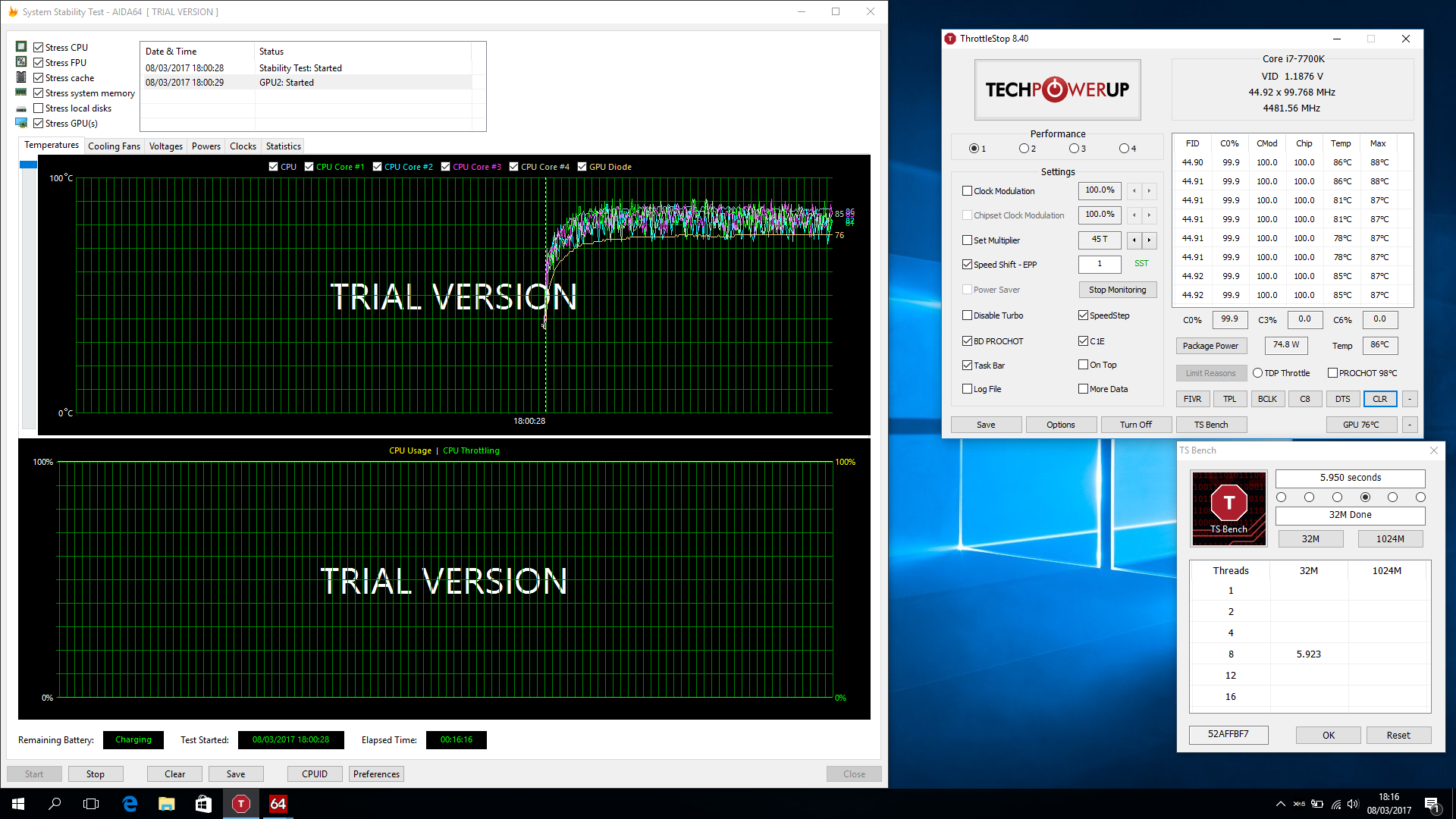Launch Microsoft Edge from taskbar
This screenshot has height=819, width=1456.
(x=130, y=804)
